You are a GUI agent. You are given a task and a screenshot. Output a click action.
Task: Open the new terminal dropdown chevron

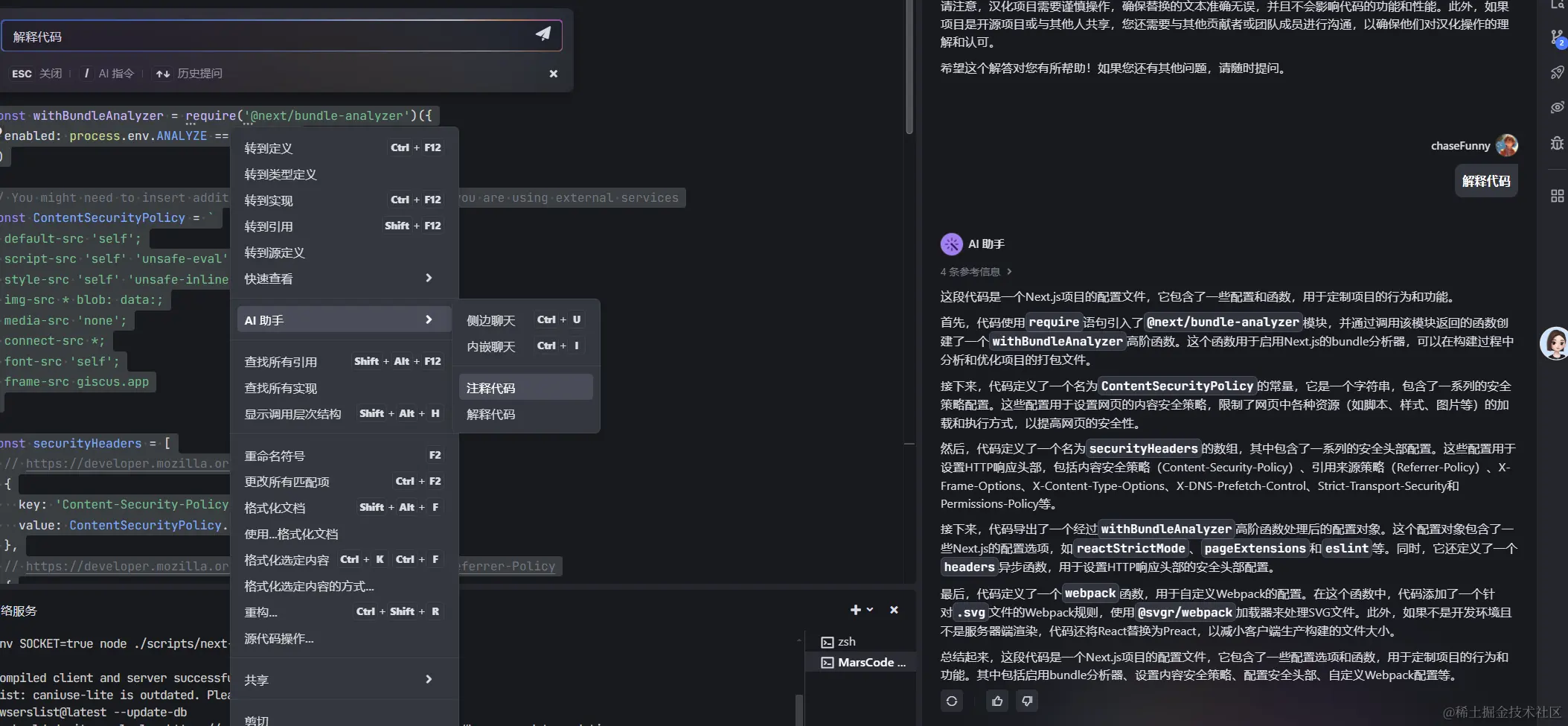(869, 610)
